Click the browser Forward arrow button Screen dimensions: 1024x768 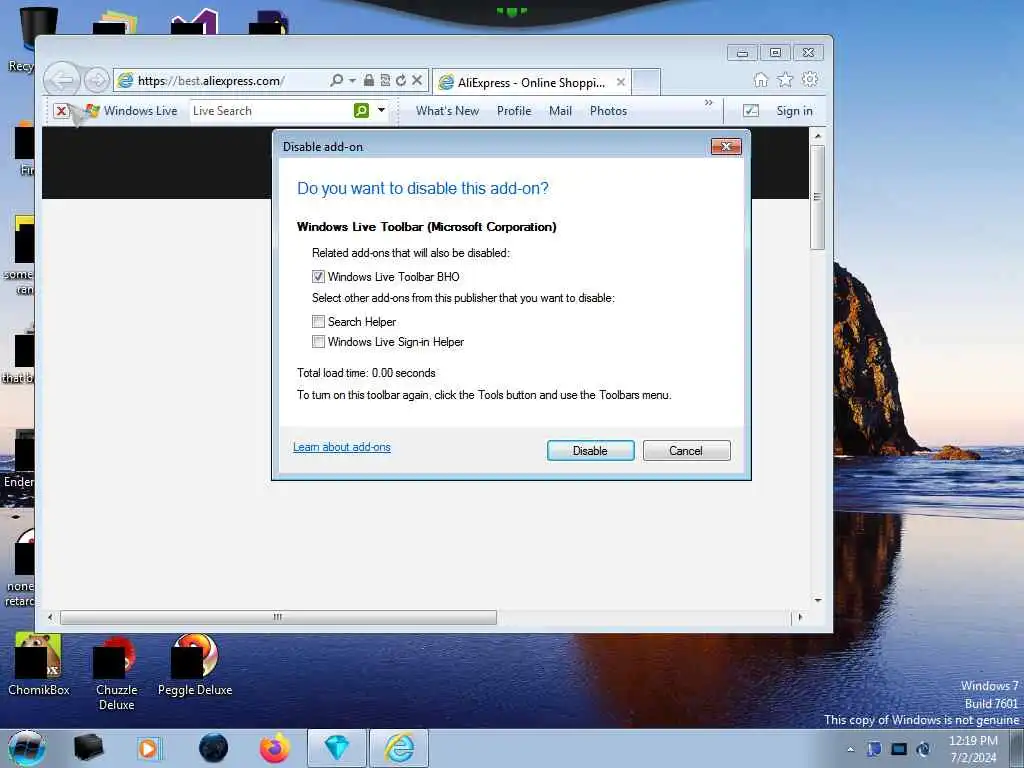[97, 80]
